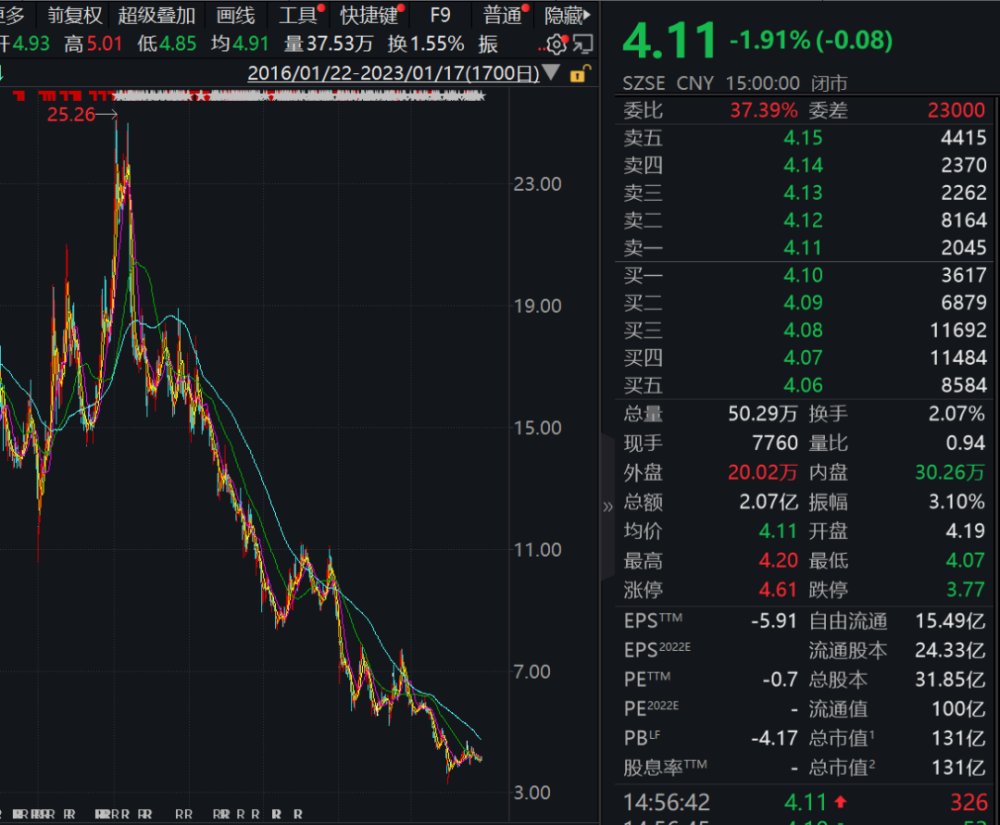Screen dimensions: 1000x825
Task: Click the 买一 bid price 4.10
Action: pos(803,275)
